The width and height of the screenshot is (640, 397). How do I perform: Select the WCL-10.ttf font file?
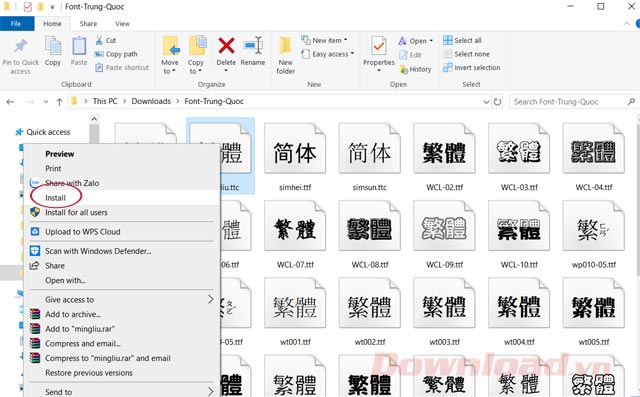[x=519, y=235]
